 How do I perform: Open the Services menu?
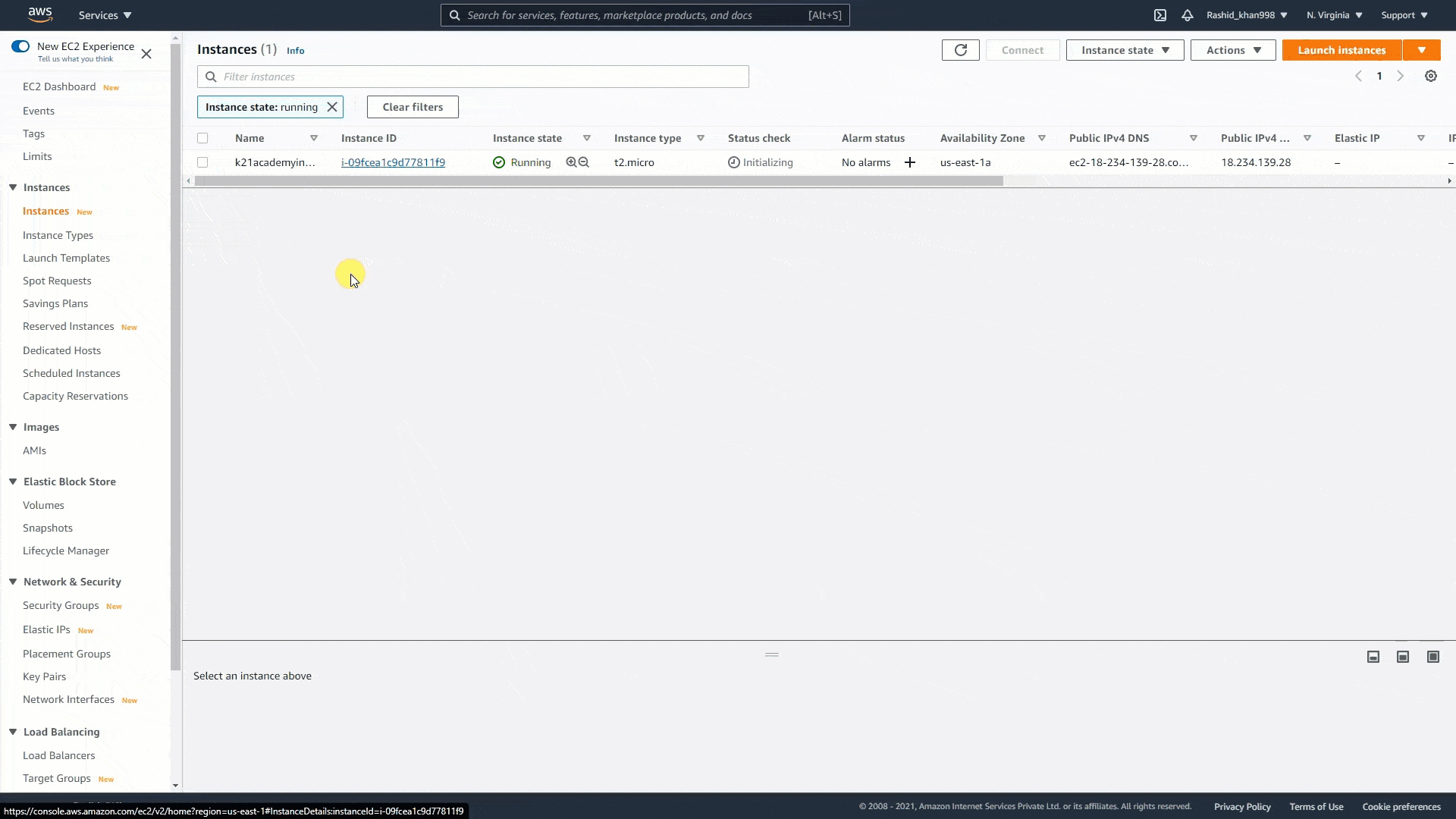click(104, 15)
